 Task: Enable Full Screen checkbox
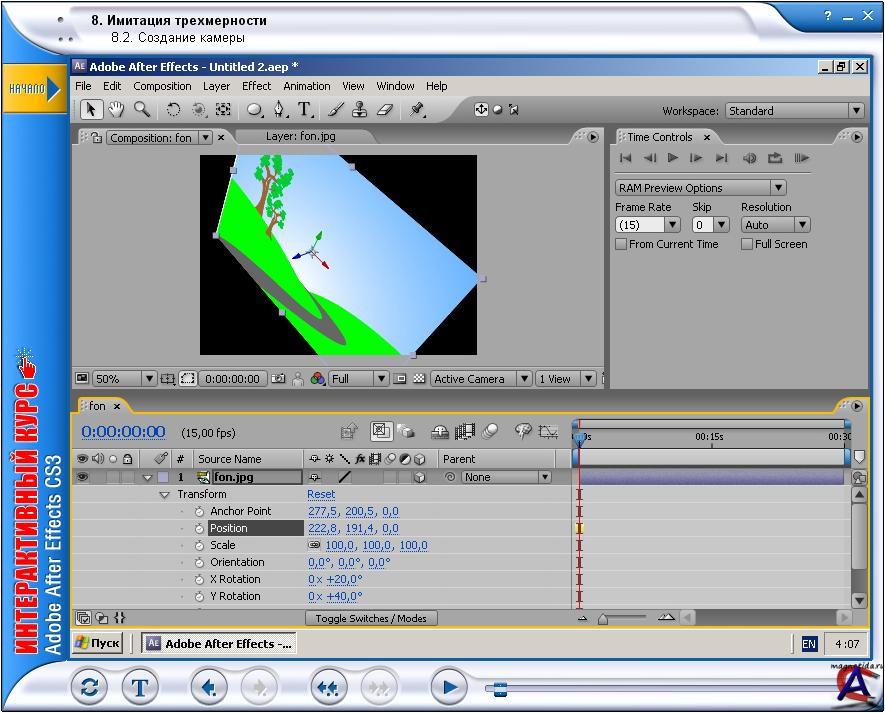(x=747, y=244)
